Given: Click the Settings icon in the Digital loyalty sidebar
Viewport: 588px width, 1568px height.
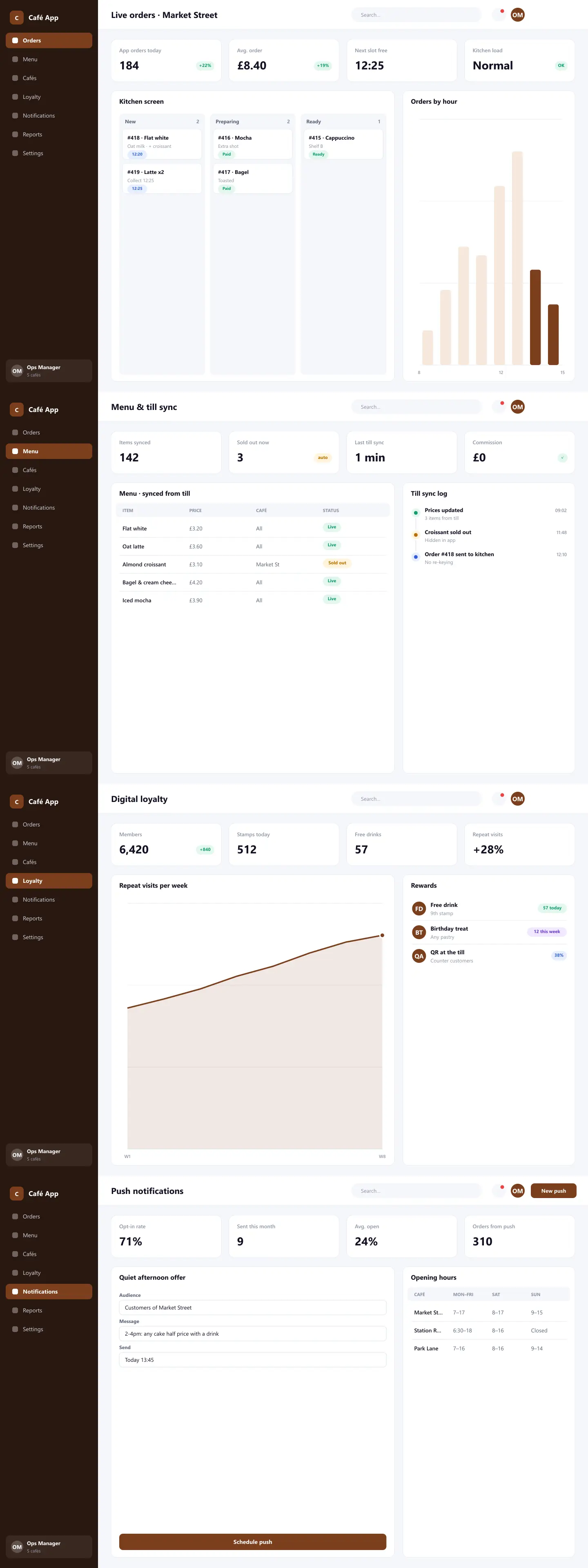Looking at the screenshot, I should tap(15, 938).
